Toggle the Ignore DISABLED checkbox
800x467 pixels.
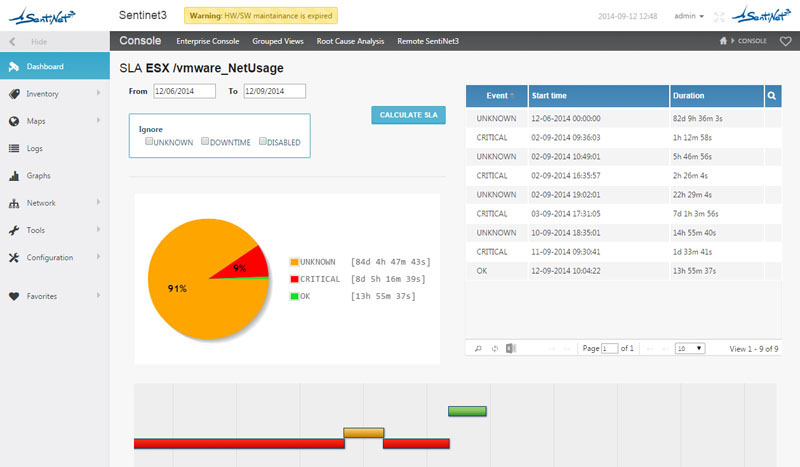pyautogui.click(x=263, y=141)
